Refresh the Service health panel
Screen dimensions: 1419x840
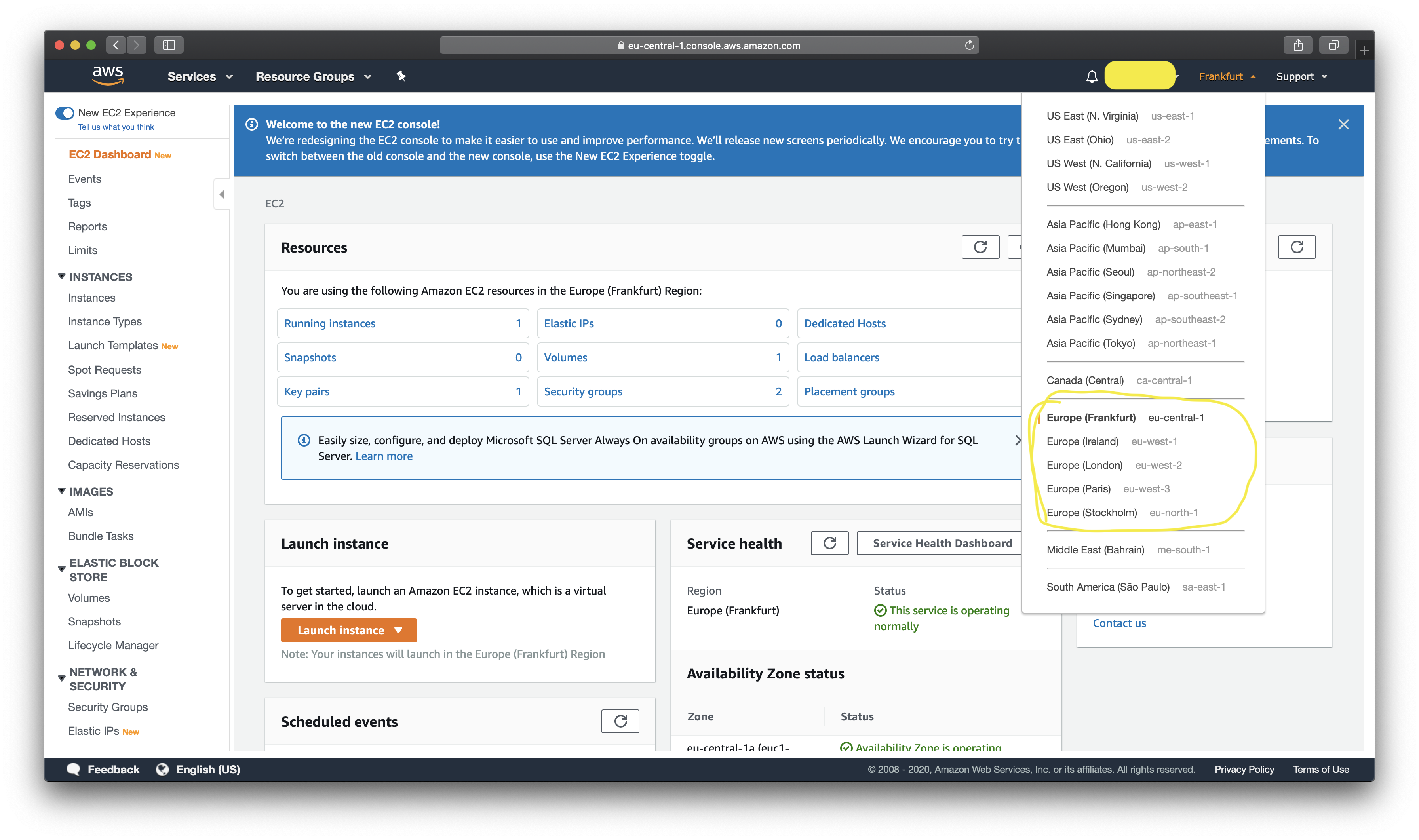830,543
